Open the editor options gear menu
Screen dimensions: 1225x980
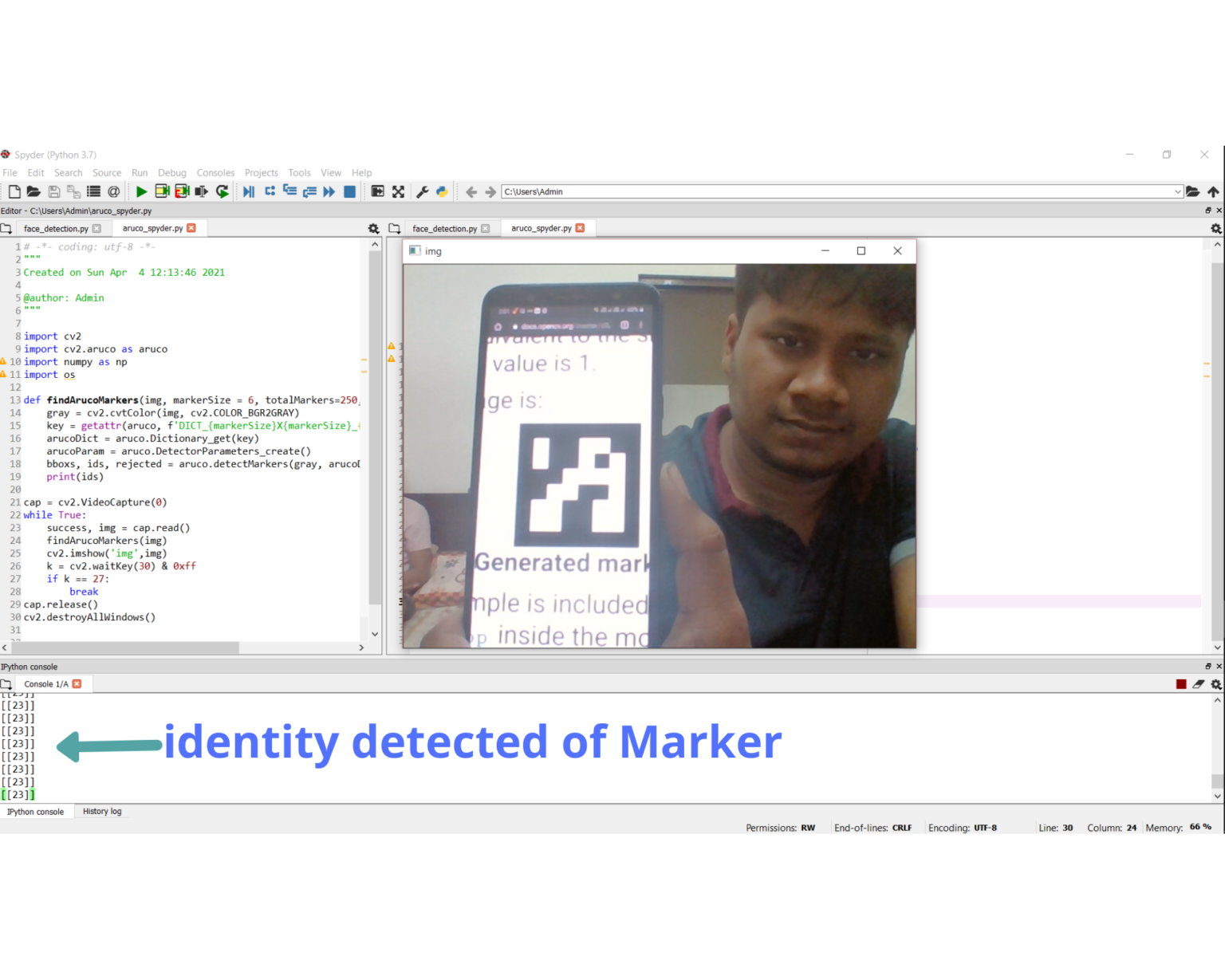coord(373,228)
